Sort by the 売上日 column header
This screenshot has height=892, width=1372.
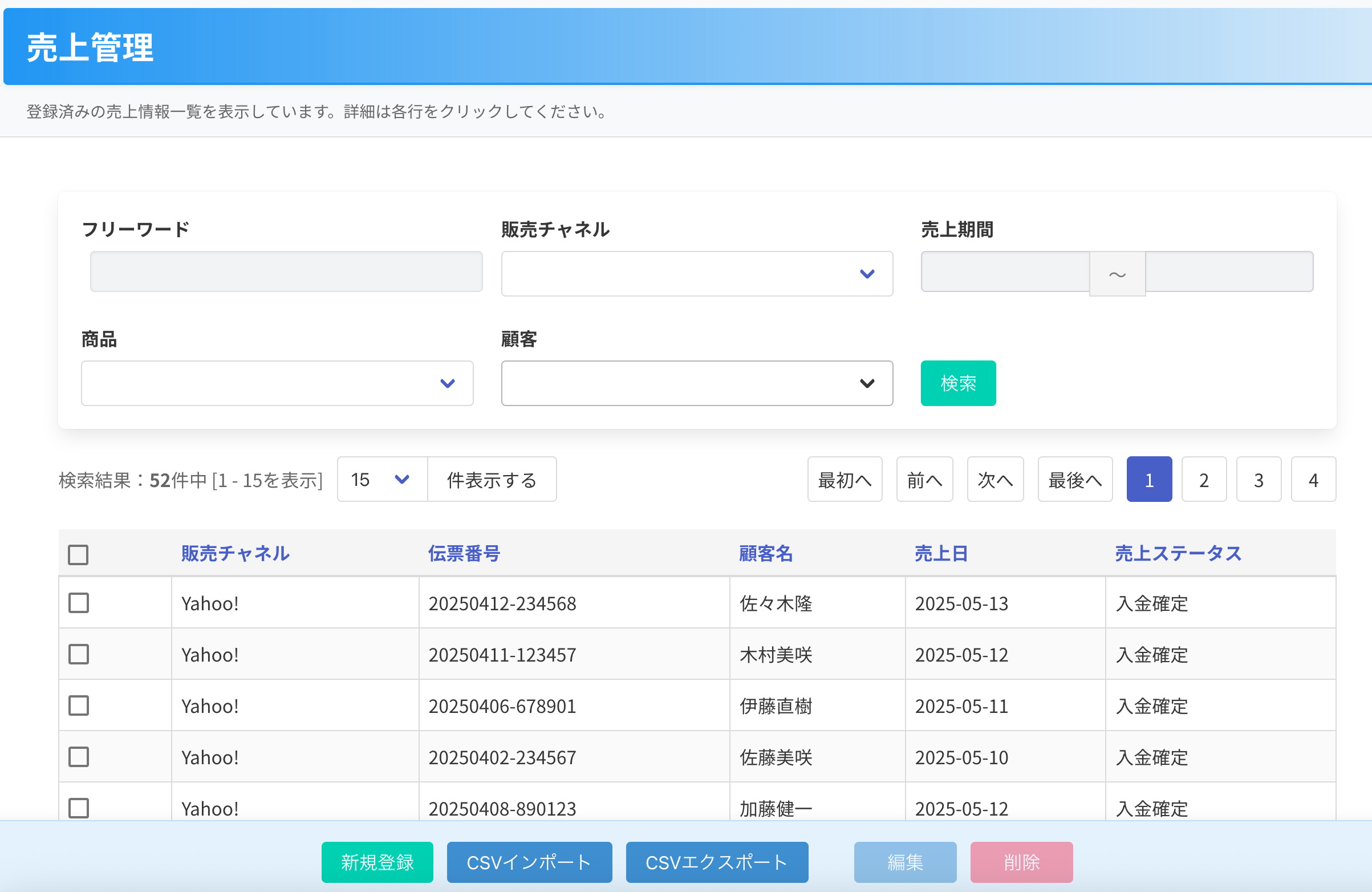940,554
